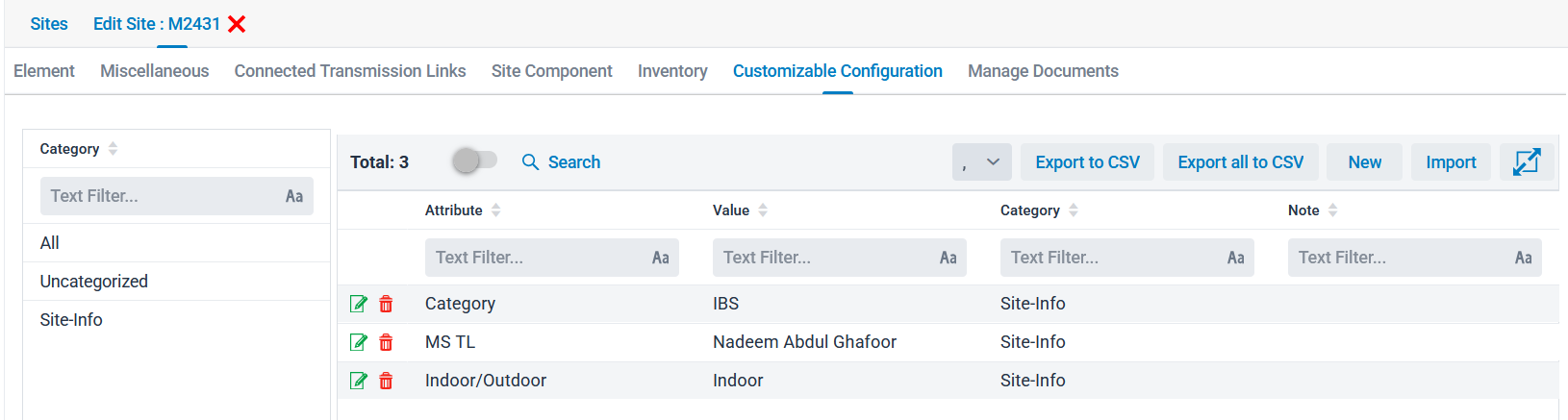Open the Inventory tab

coord(672,71)
